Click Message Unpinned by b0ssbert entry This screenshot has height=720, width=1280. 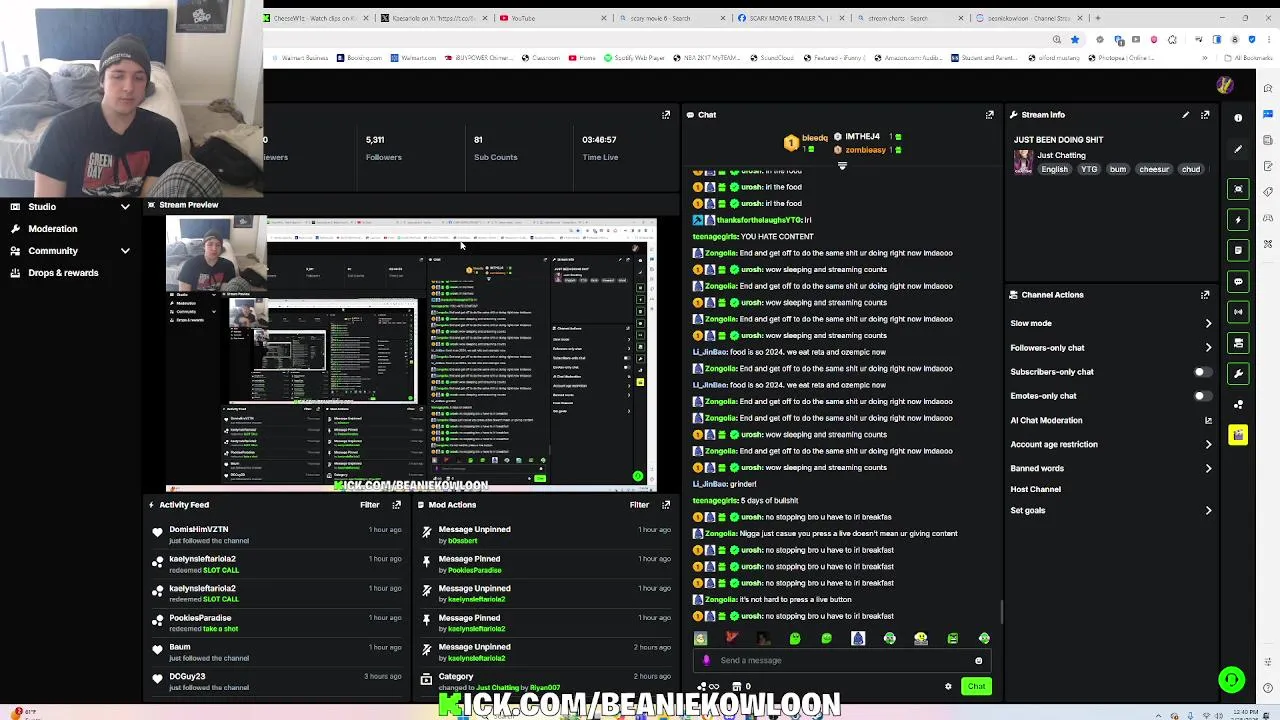(x=546, y=535)
